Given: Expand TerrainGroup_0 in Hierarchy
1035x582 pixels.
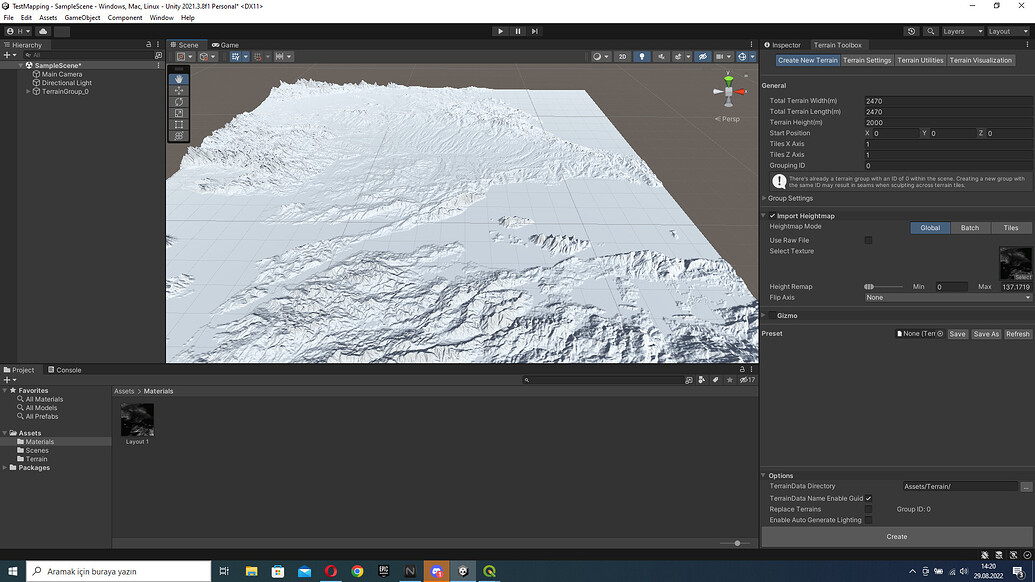Looking at the screenshot, I should [x=28, y=92].
